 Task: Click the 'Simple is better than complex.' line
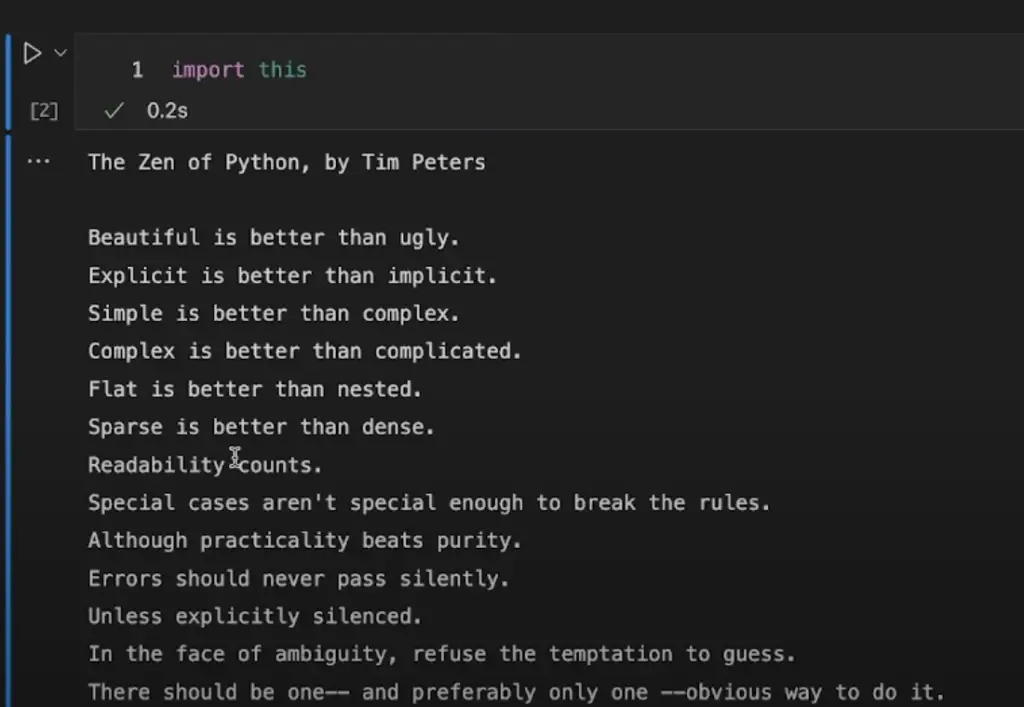pos(273,314)
